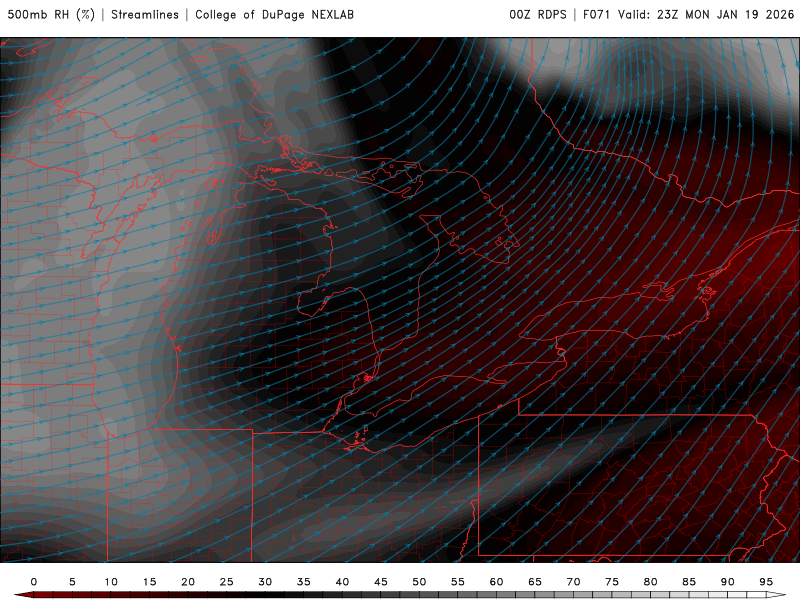The width and height of the screenshot is (800, 600).
Task: Click the '45' value on the color scale
Action: point(381,582)
